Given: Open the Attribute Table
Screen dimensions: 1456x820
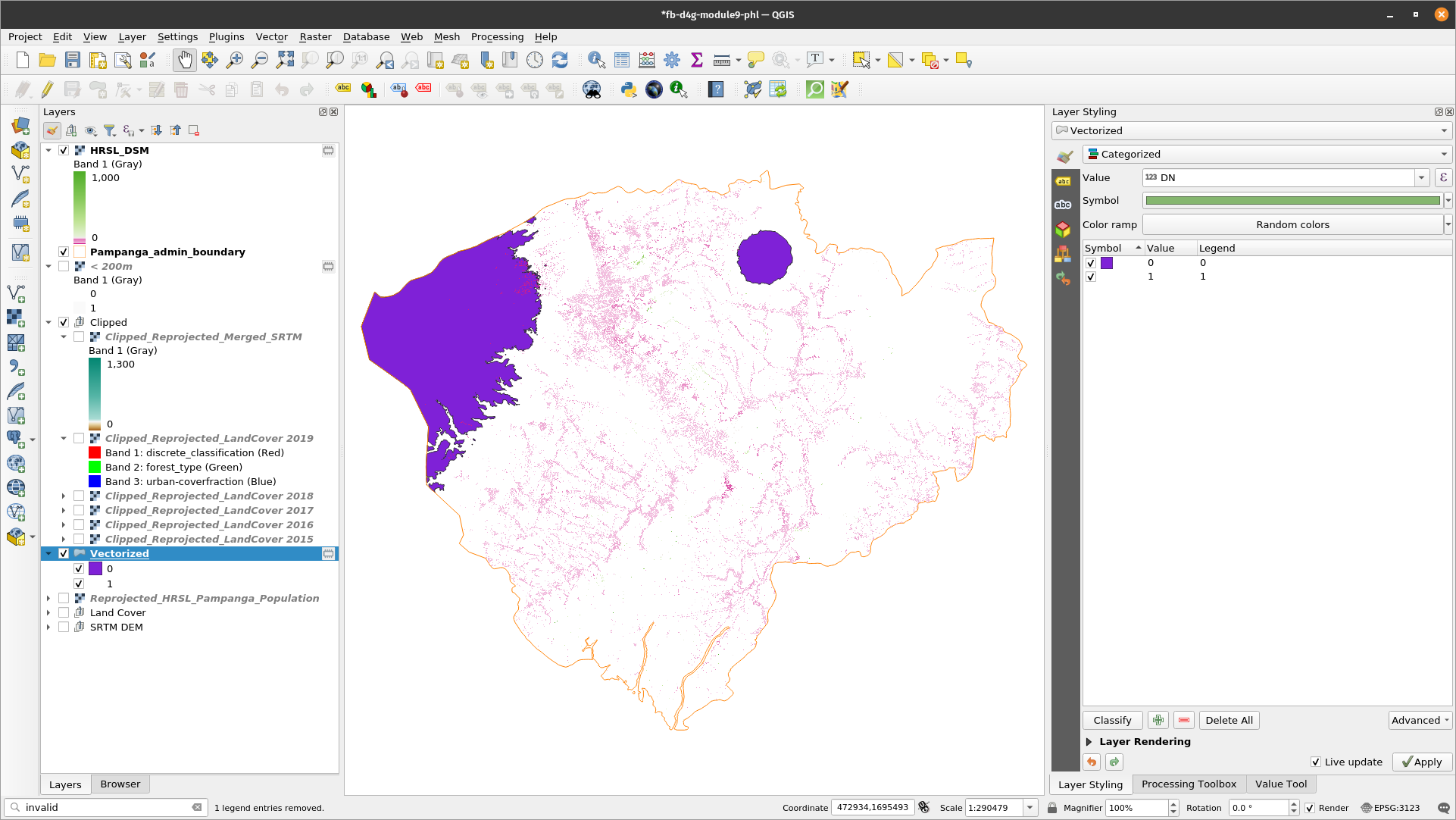Looking at the screenshot, I should [621, 60].
